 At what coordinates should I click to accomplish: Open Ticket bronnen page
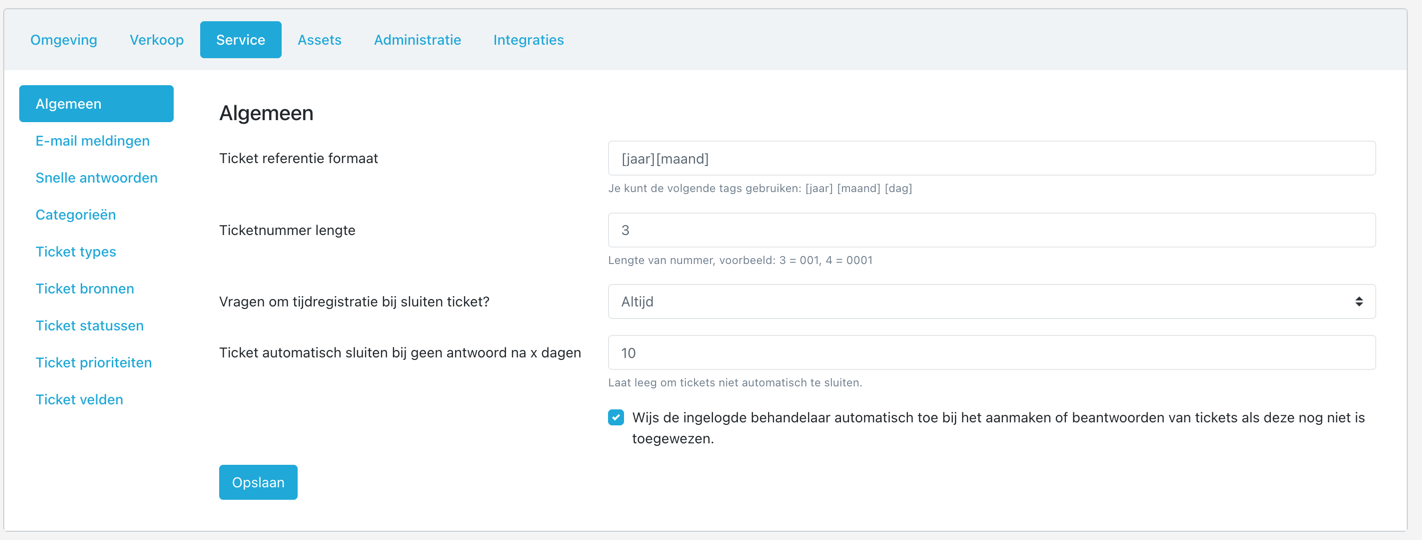pyautogui.click(x=85, y=289)
